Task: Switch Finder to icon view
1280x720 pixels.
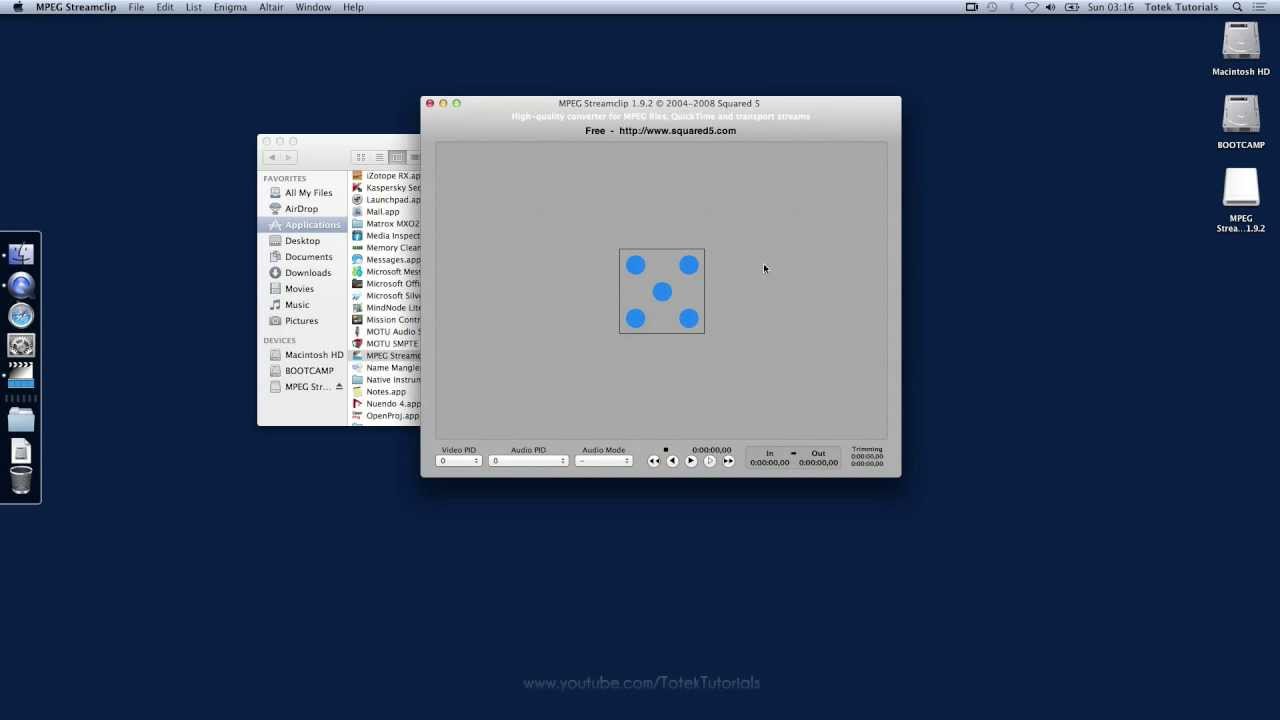Action: 361,157
